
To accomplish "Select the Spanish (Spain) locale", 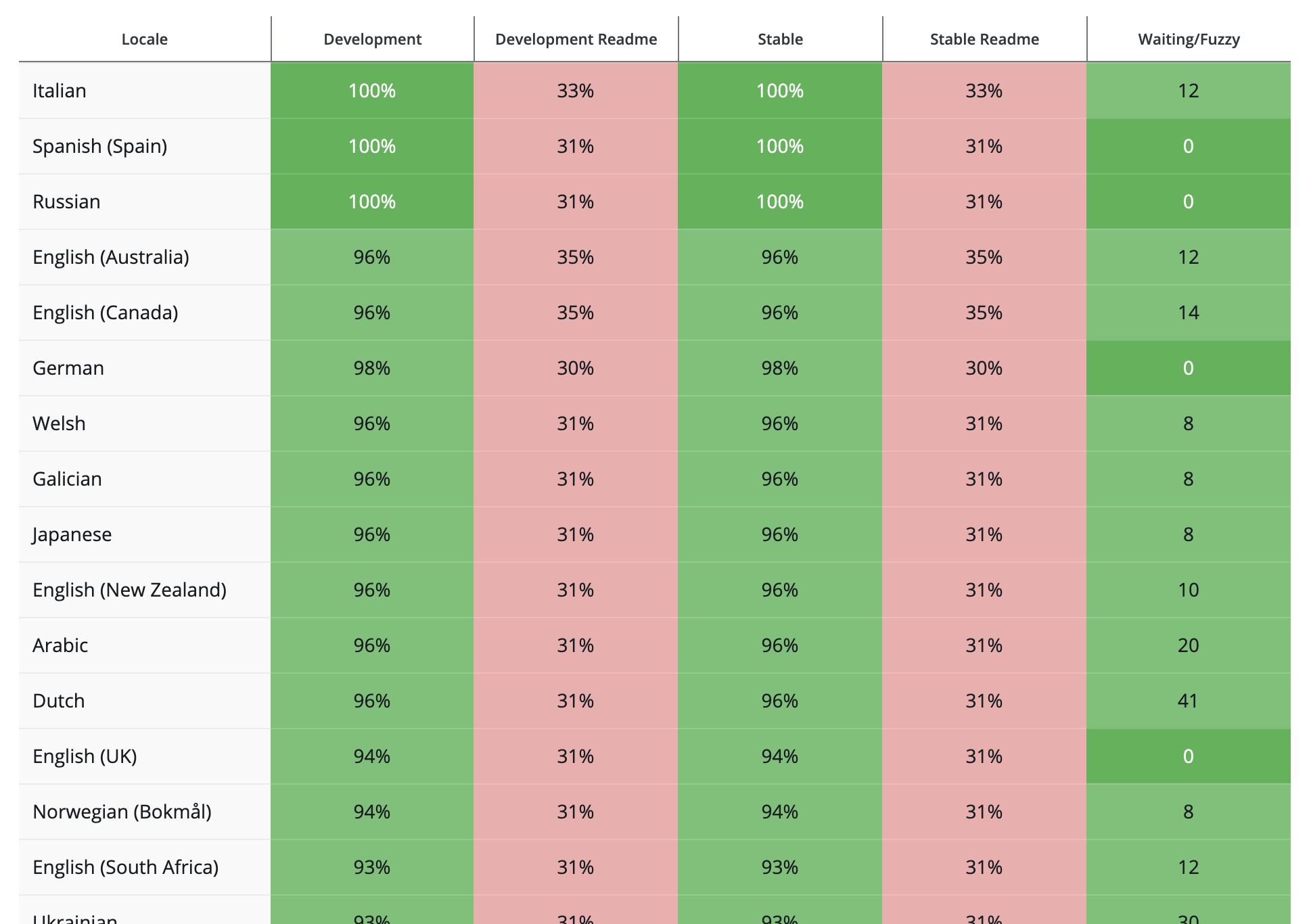I will [x=99, y=146].
